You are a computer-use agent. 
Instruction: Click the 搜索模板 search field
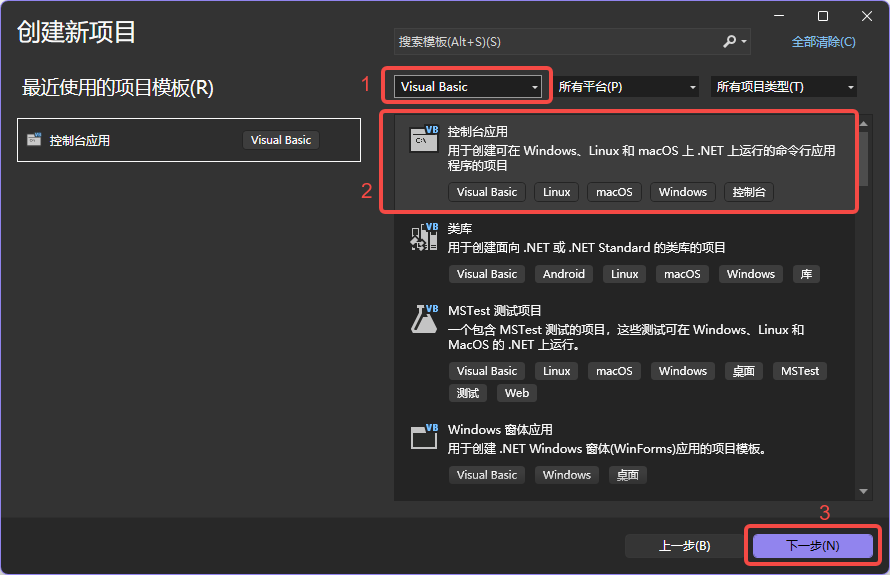tap(555, 42)
